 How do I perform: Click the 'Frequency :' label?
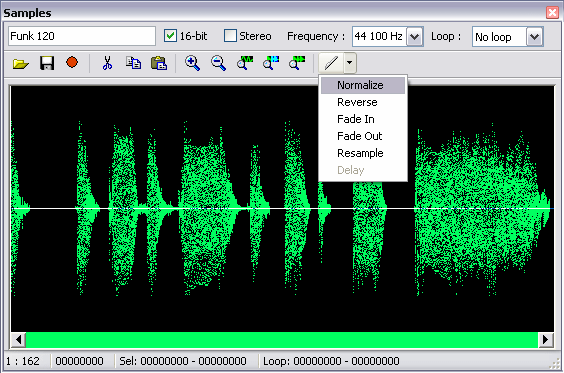pyautogui.click(x=316, y=36)
